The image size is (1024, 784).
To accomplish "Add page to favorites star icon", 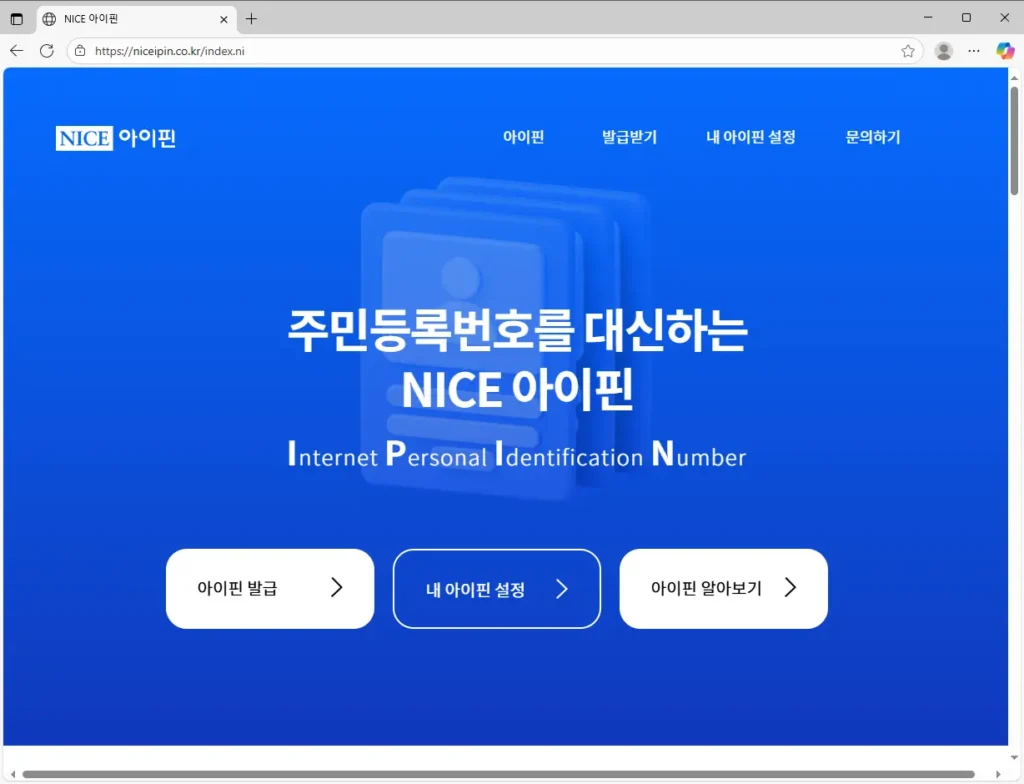I will (908, 51).
